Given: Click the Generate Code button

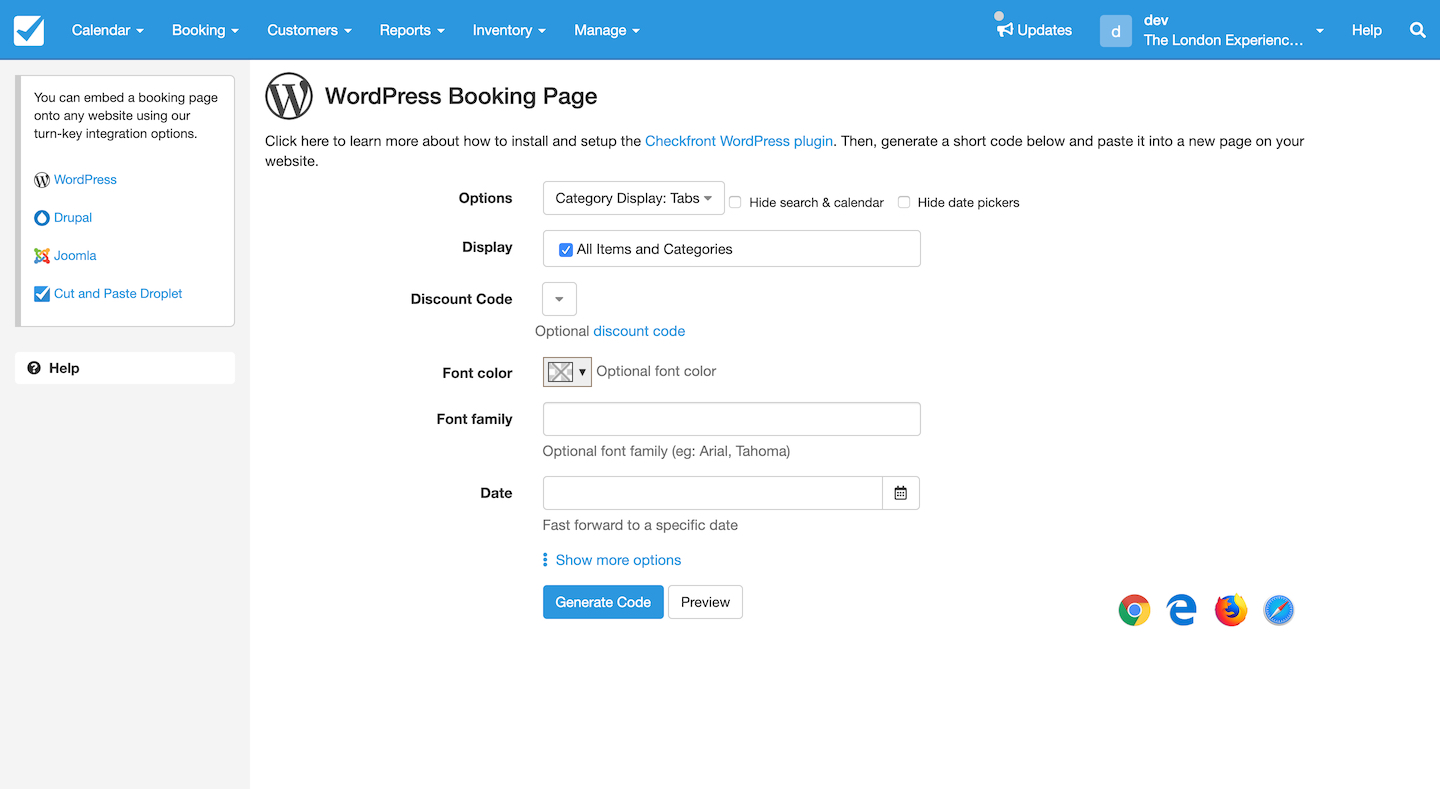Looking at the screenshot, I should [x=603, y=602].
